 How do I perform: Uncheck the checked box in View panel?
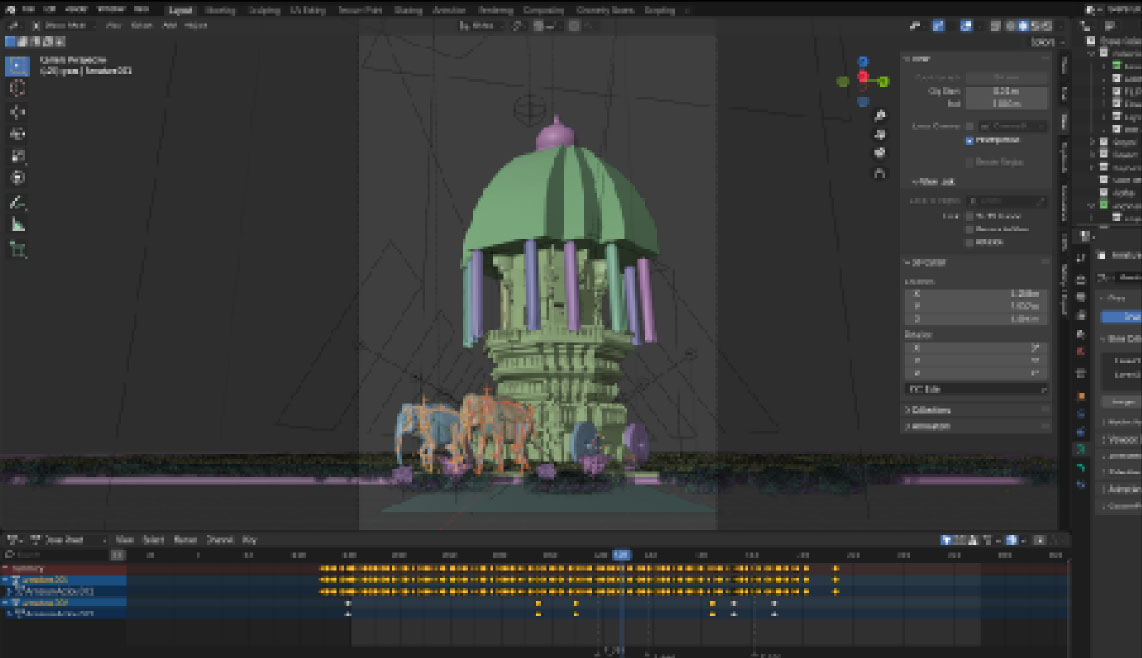[969, 141]
